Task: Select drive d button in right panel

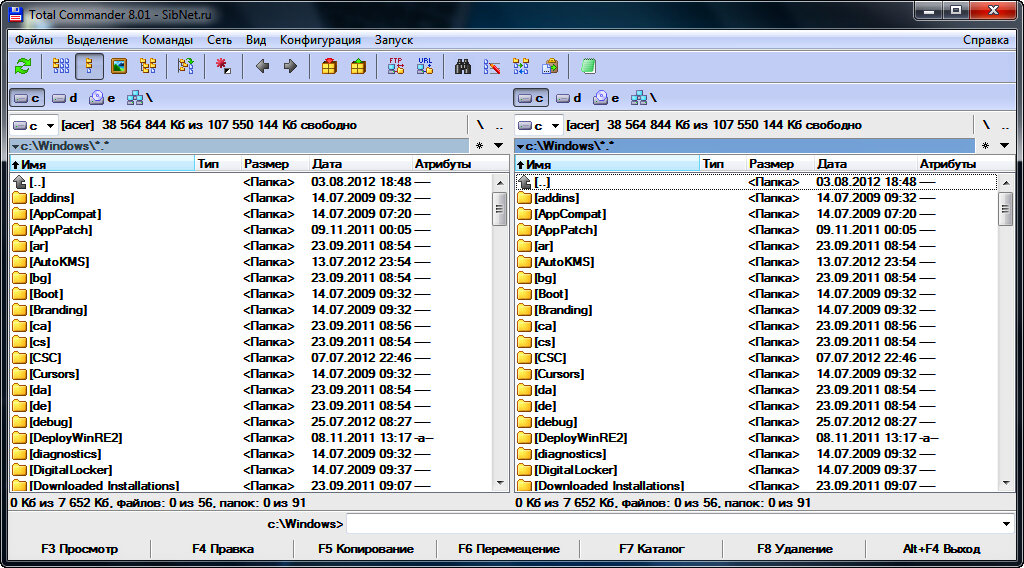Action: (x=569, y=98)
